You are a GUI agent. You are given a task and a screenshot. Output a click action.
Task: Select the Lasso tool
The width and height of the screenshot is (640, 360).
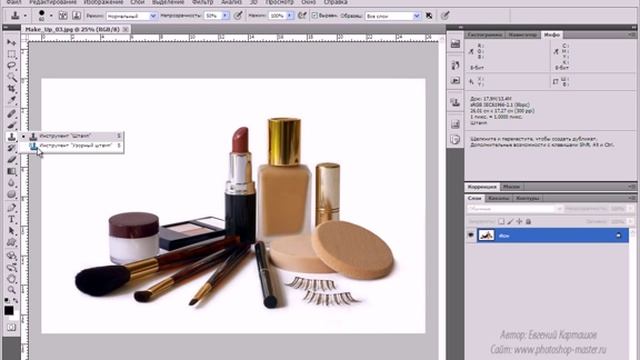pyautogui.click(x=11, y=66)
